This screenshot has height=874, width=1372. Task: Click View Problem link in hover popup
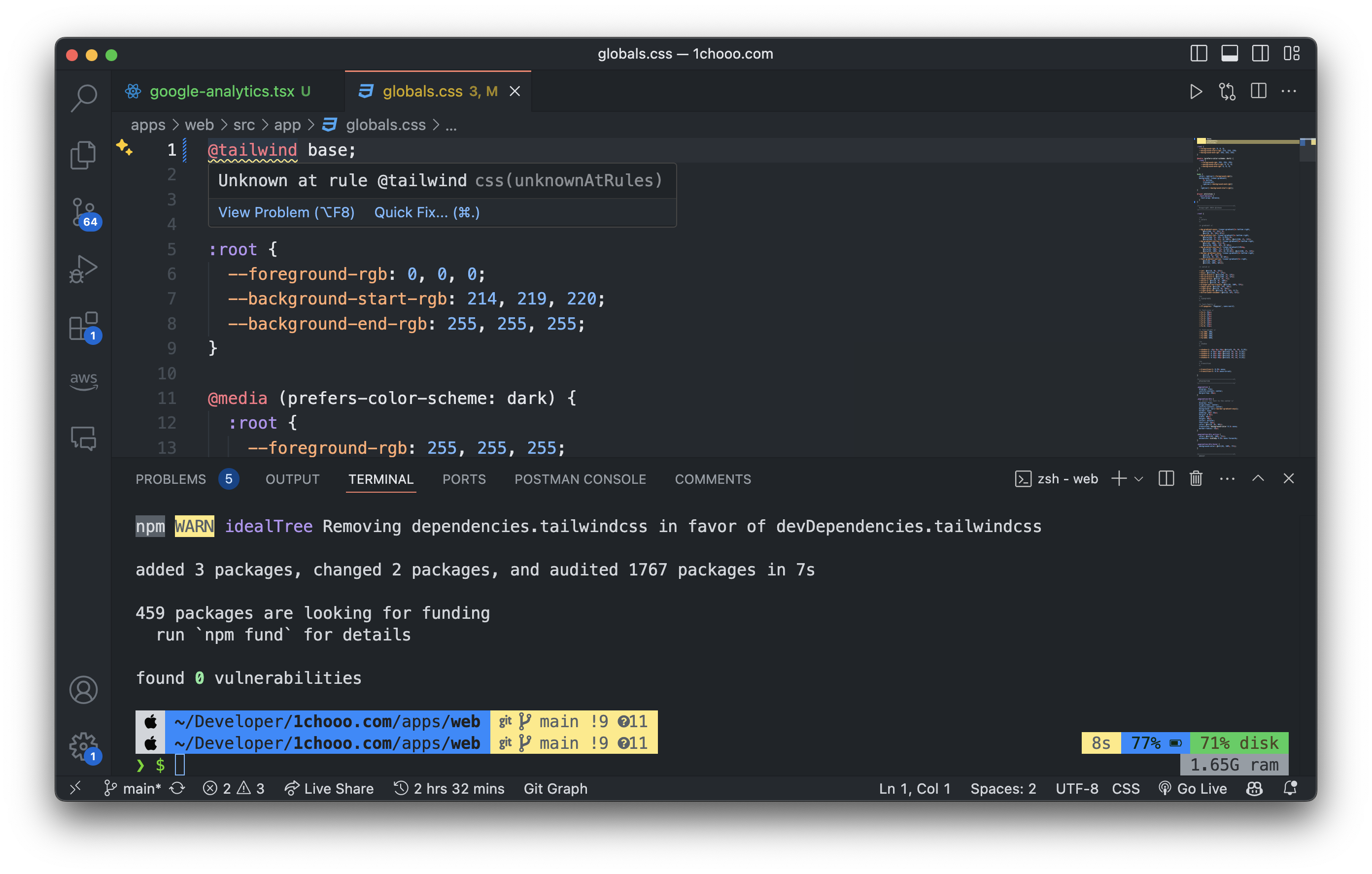click(286, 212)
